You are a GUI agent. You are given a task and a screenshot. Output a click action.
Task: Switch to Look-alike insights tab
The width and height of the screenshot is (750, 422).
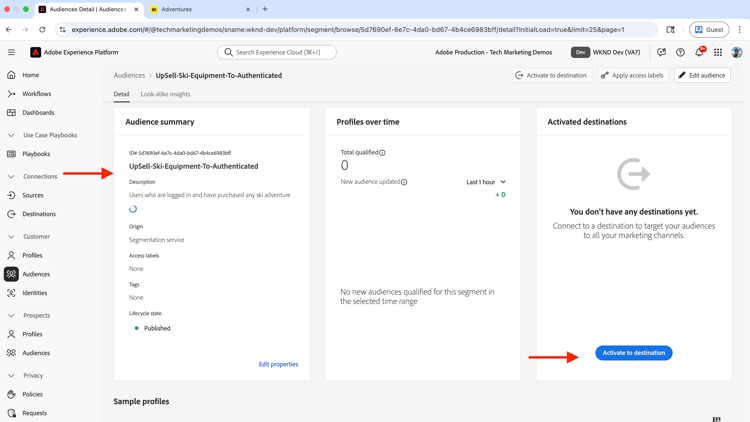[165, 94]
